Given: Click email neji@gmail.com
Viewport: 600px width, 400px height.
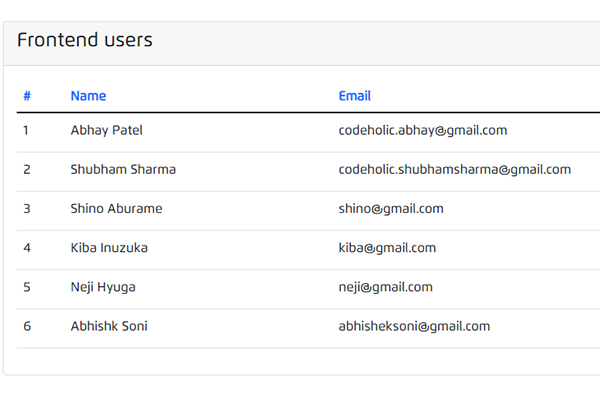Looking at the screenshot, I should pyautogui.click(x=386, y=287).
